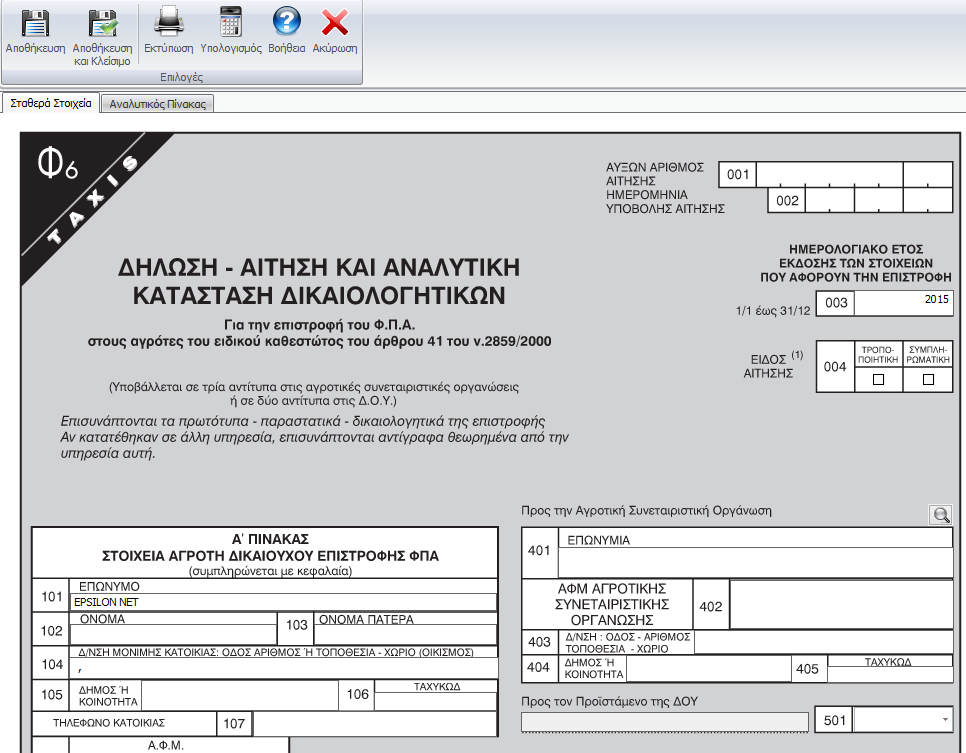
Task: Focus the ΟΝΟΜΑ ΠΑΤΕΡΑ field 103
Action: [405, 635]
